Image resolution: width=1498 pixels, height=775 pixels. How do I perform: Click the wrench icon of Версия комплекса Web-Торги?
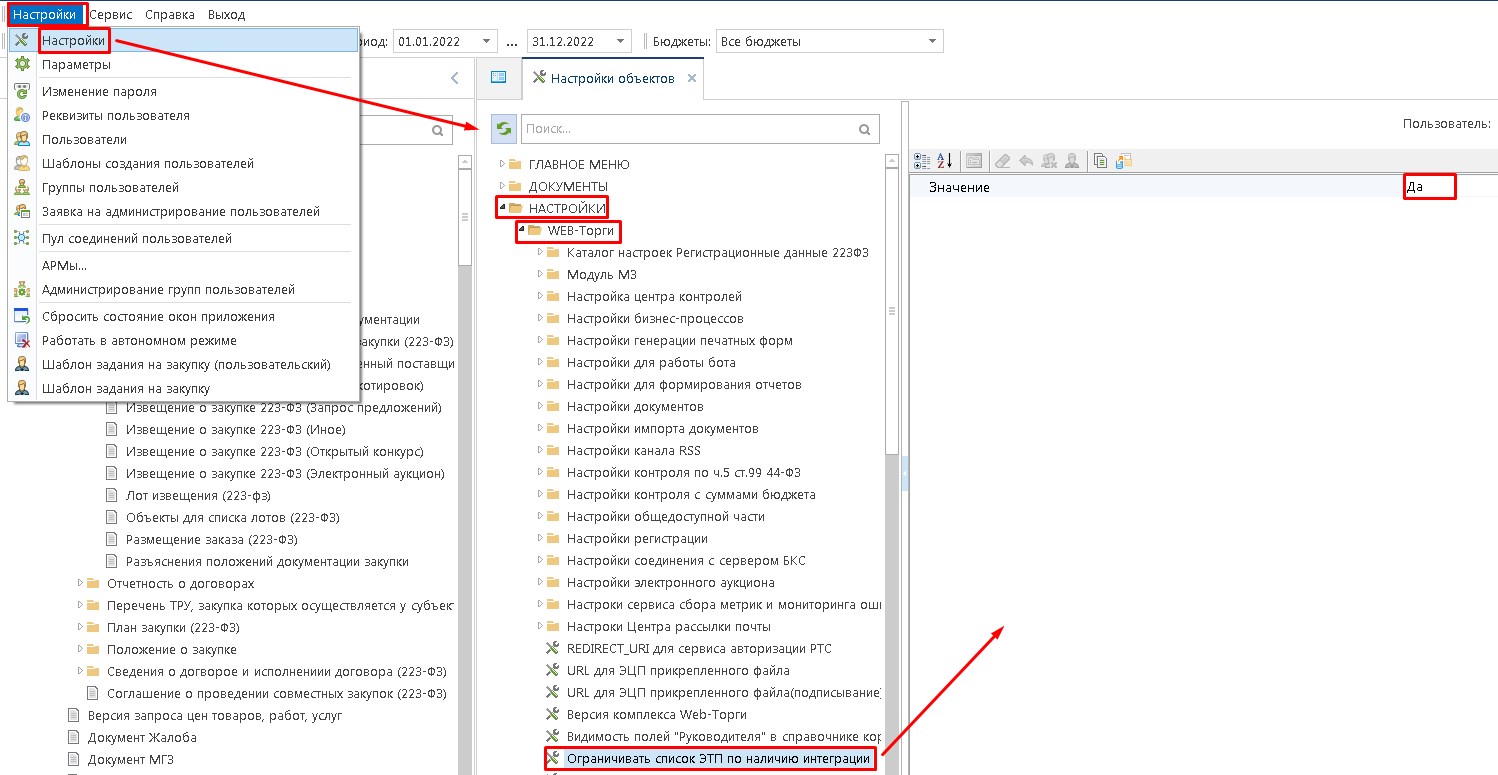click(552, 714)
